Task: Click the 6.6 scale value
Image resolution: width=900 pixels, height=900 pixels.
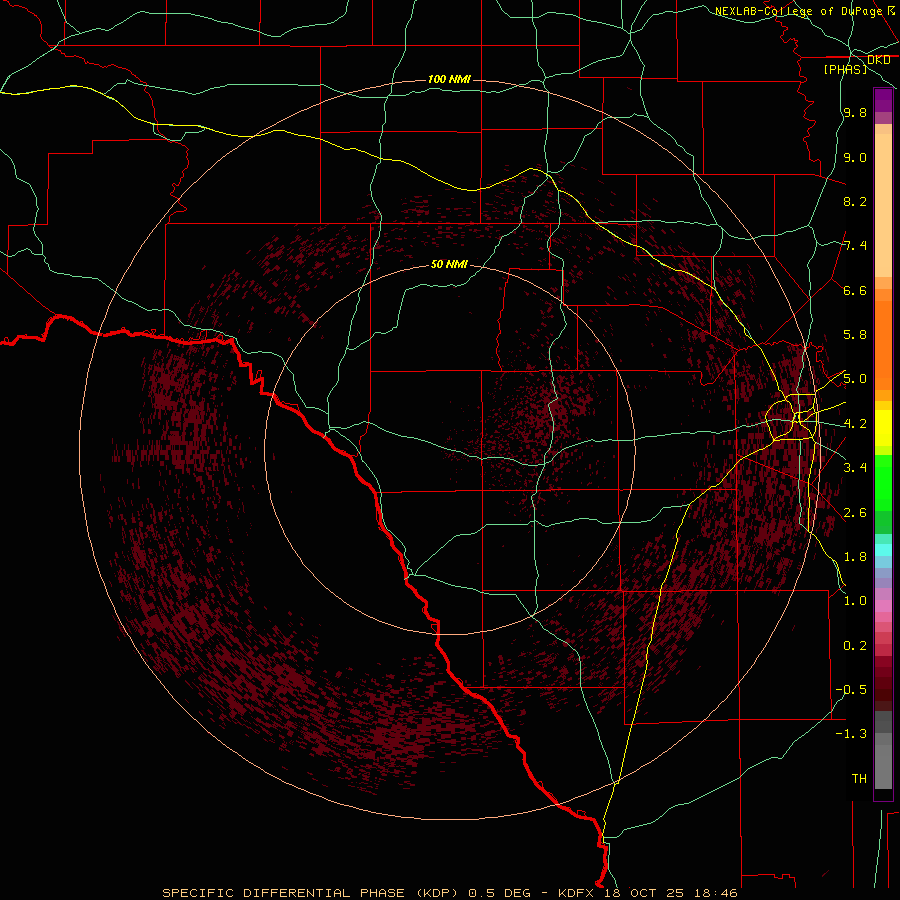Action: click(855, 290)
